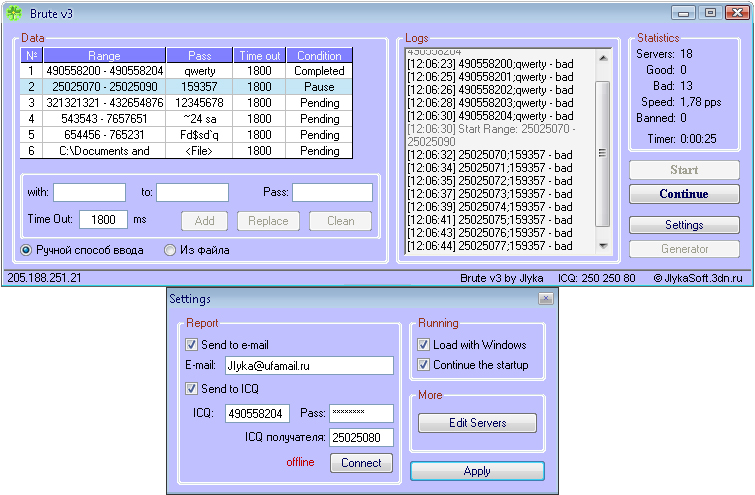Viewport: 755px width, 495px height.
Task: Apply the settings changes
Action: 477,471
